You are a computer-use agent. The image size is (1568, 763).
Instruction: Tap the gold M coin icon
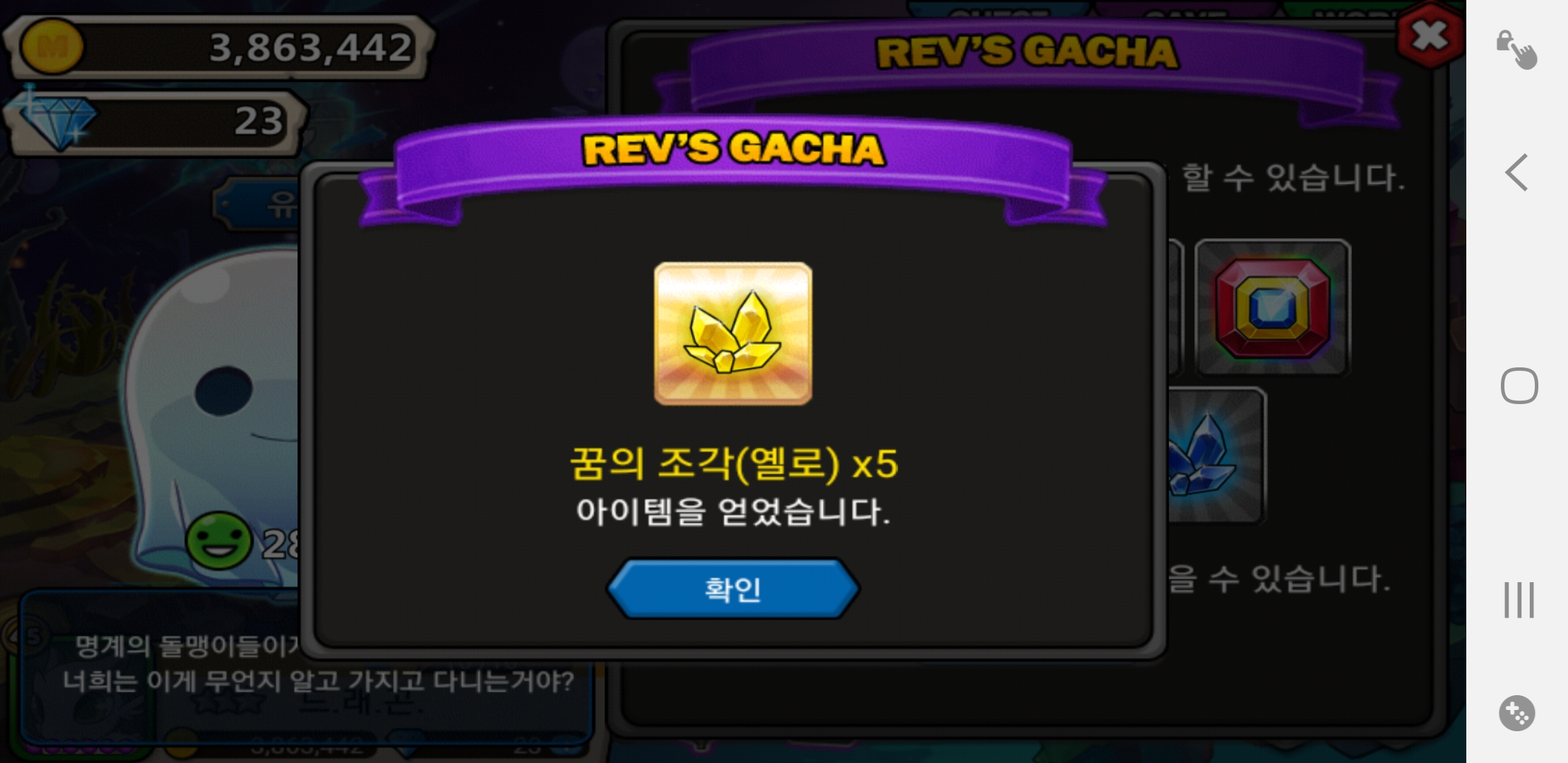click(52, 47)
